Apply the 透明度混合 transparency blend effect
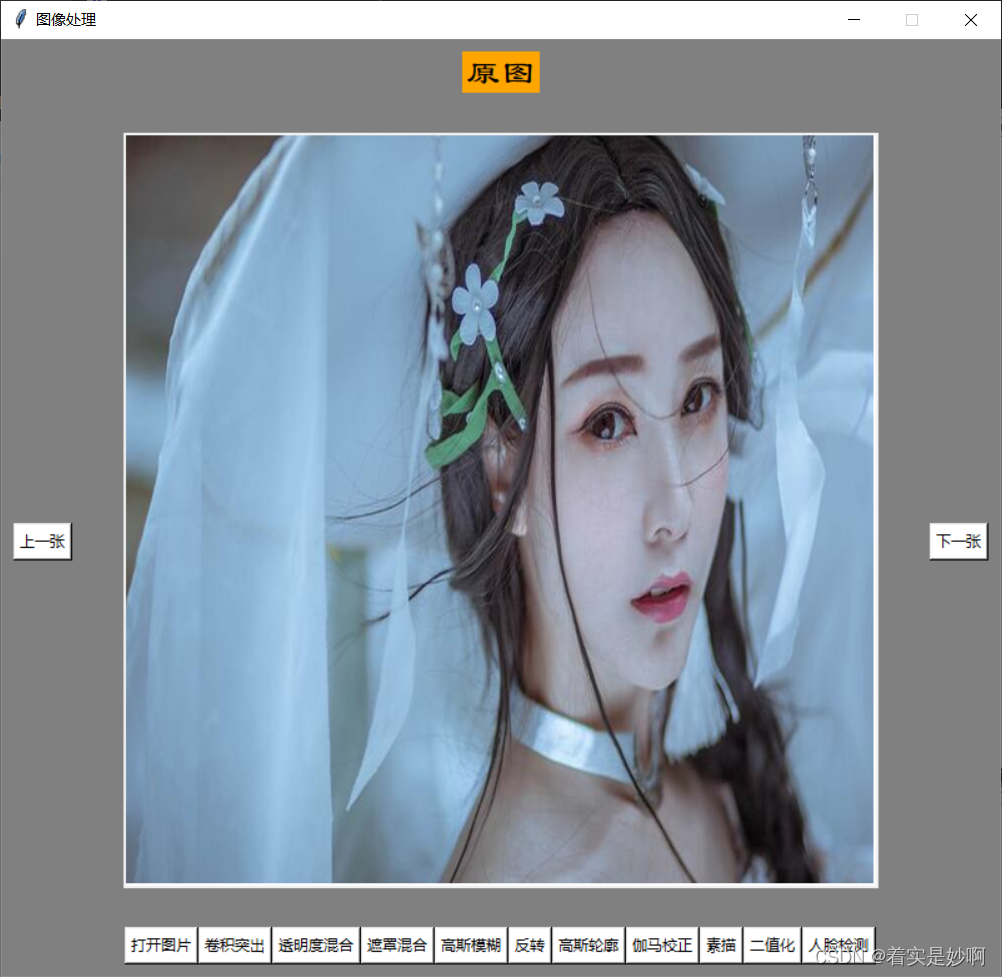The width and height of the screenshot is (1002, 977). pyautogui.click(x=316, y=943)
